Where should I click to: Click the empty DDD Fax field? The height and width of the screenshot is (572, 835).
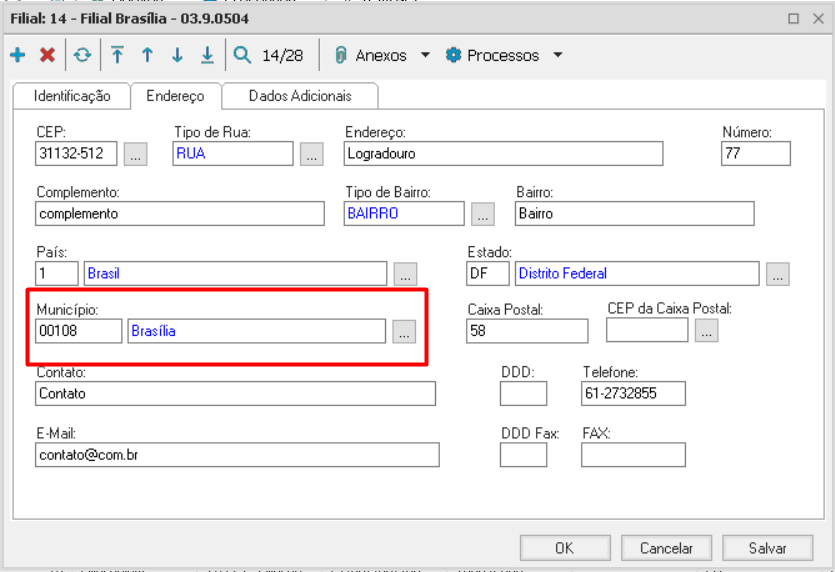(523, 455)
